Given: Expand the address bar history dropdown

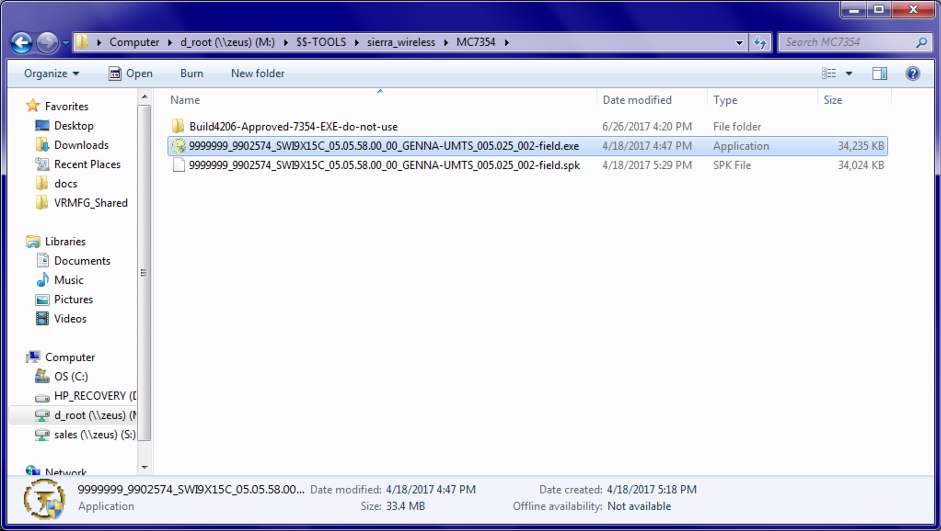Looking at the screenshot, I should tap(739, 43).
